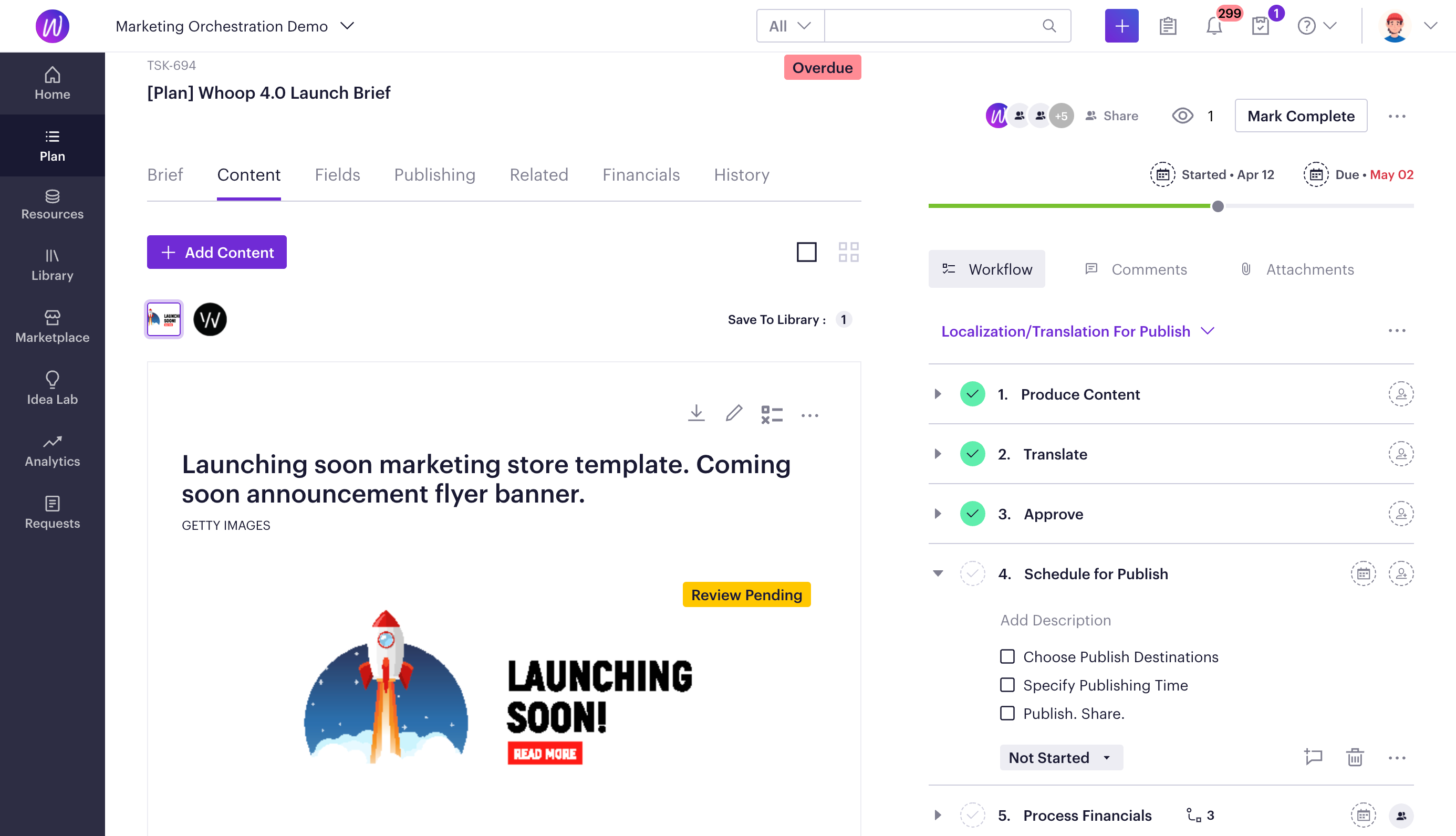The image size is (1456, 836).
Task: Switch to grid view layout icon
Action: click(x=848, y=252)
